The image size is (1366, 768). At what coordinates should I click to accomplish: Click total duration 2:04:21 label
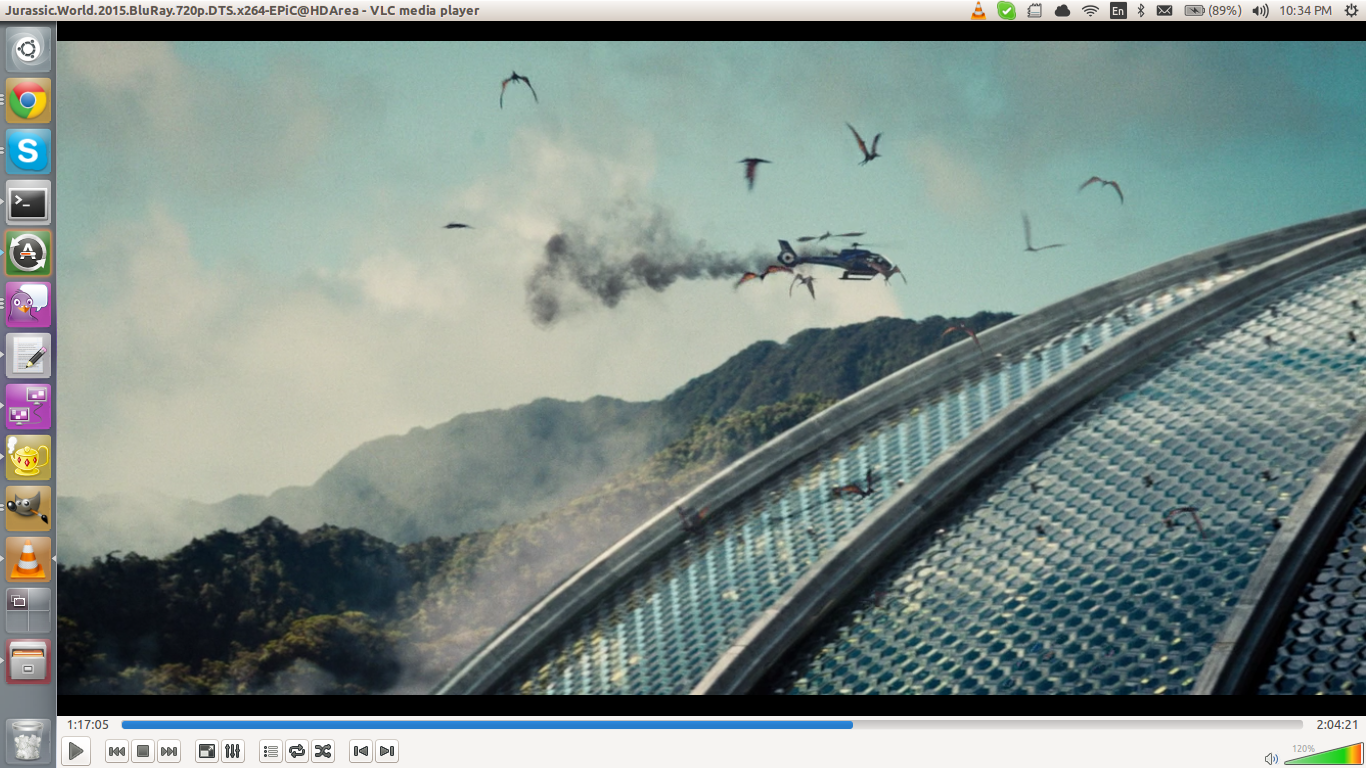1336,725
